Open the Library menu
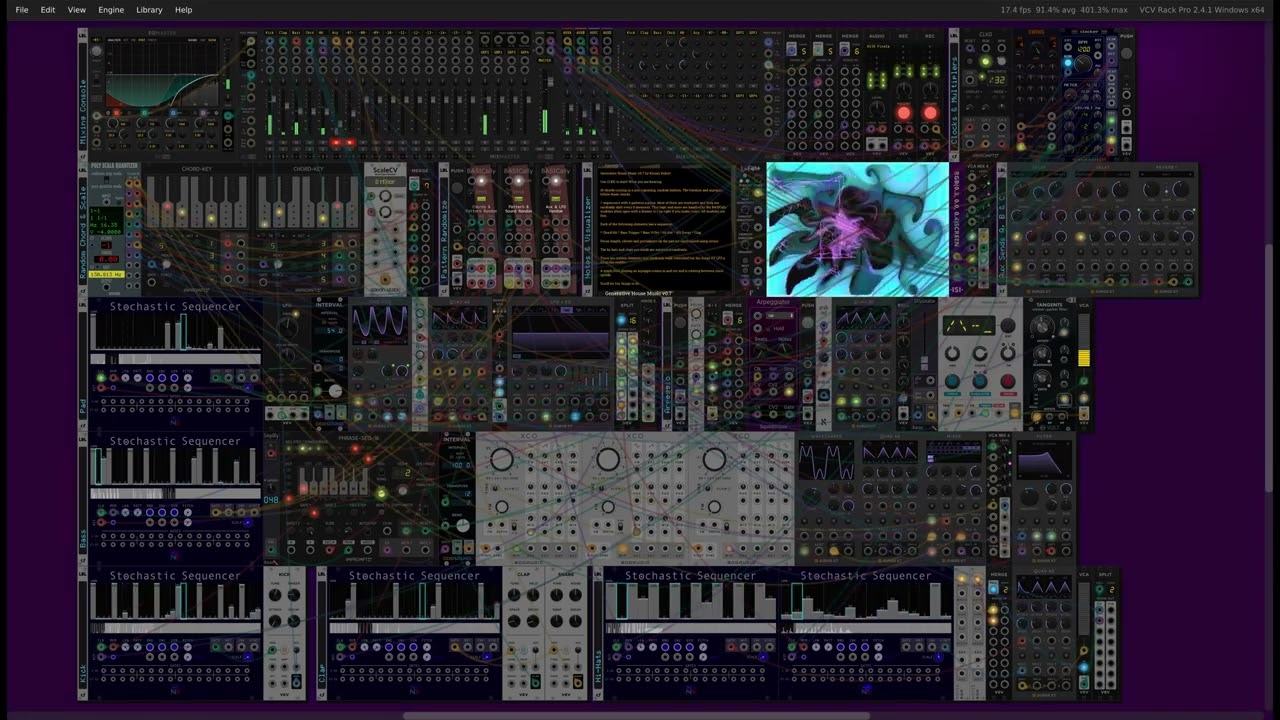1280x720 pixels. 149,9
